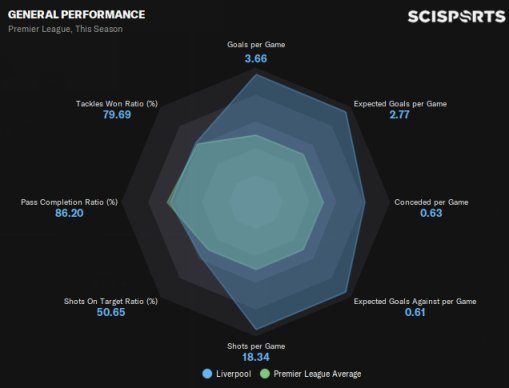
Task: Select the Goals per Game label
Action: click(x=256, y=44)
